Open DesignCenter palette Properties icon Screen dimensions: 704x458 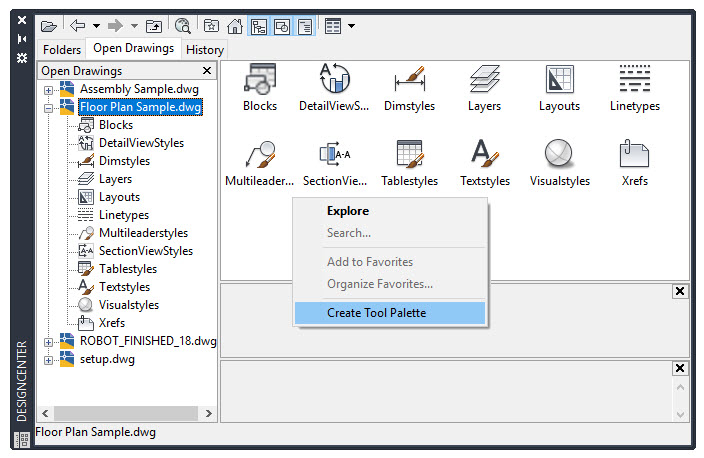pos(22,58)
